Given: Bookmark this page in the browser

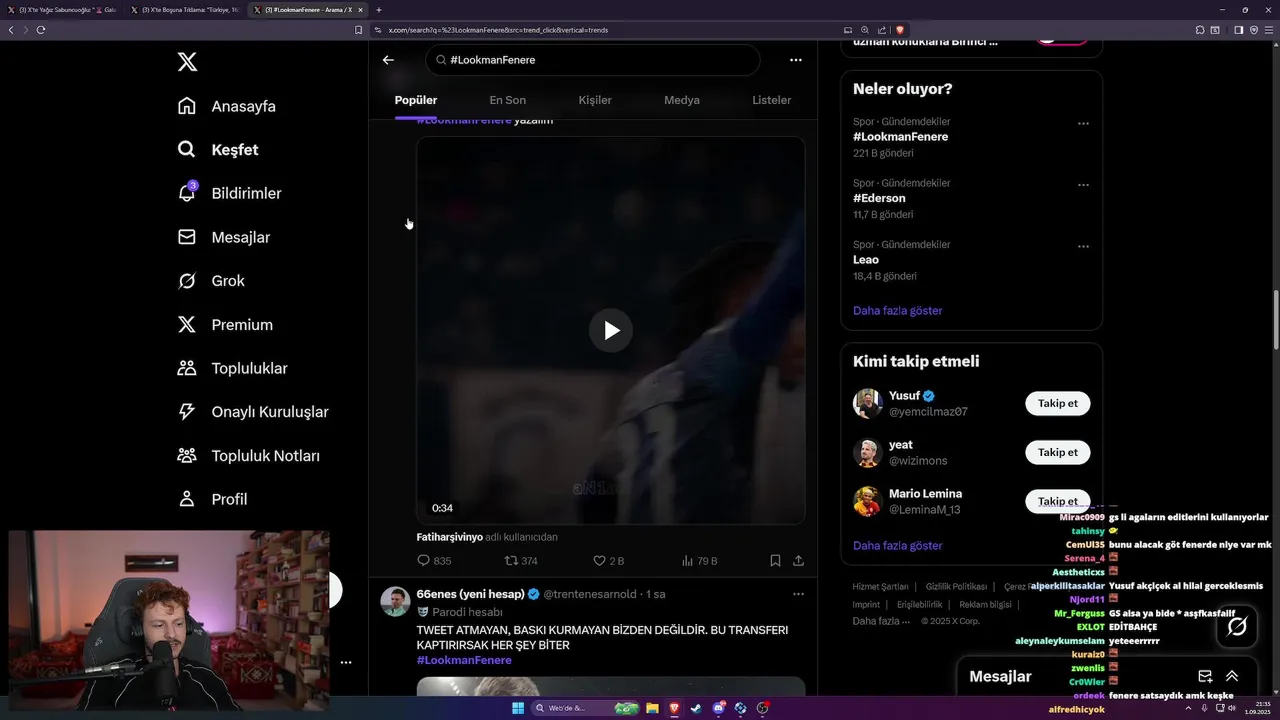Looking at the screenshot, I should click(358, 30).
